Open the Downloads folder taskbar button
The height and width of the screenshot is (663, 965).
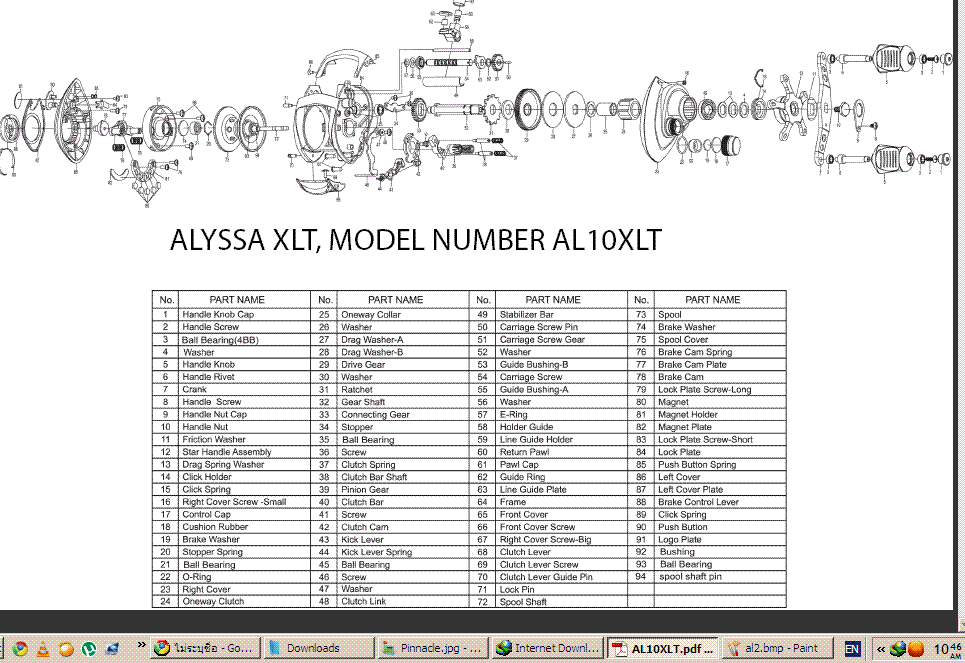(x=318, y=648)
